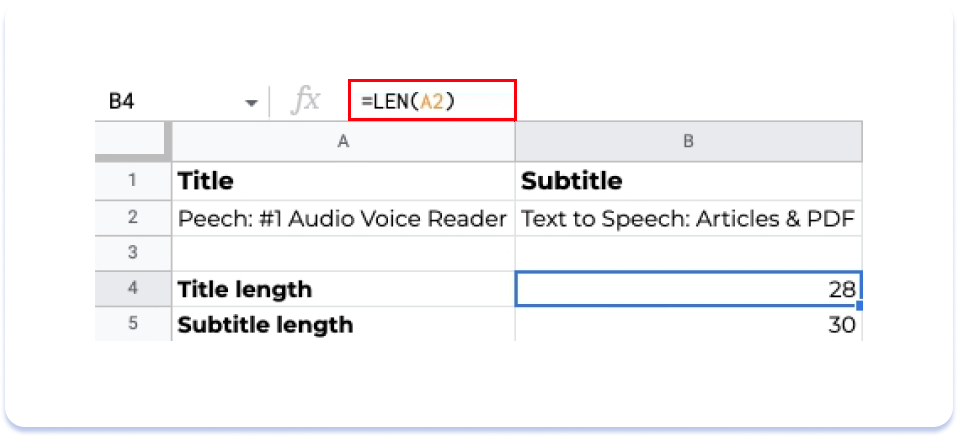Screen dimensions: 958x437
Task: Click the fx function icon
Action: (x=305, y=101)
